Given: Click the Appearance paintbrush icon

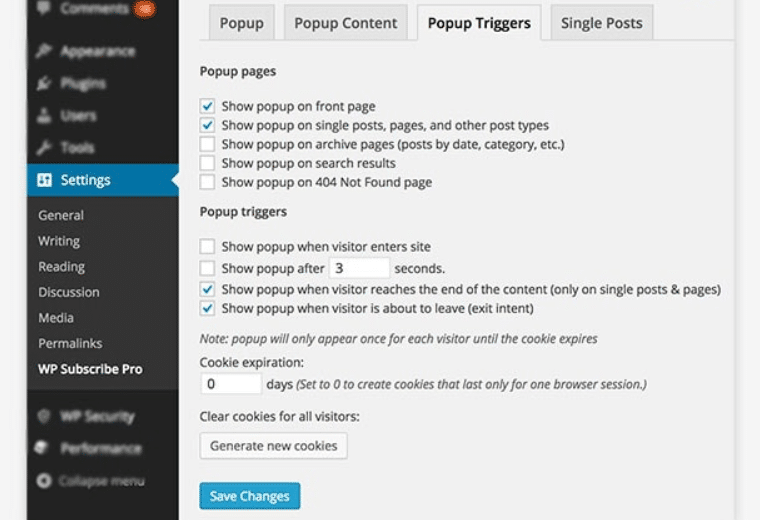Looking at the screenshot, I should tap(44, 51).
